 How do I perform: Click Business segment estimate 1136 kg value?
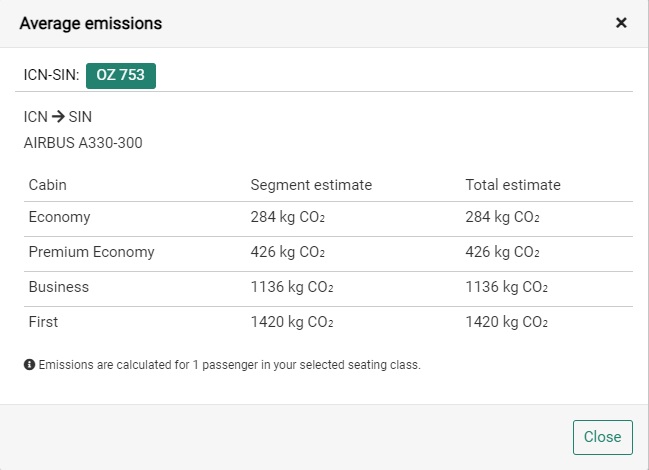tap(292, 287)
